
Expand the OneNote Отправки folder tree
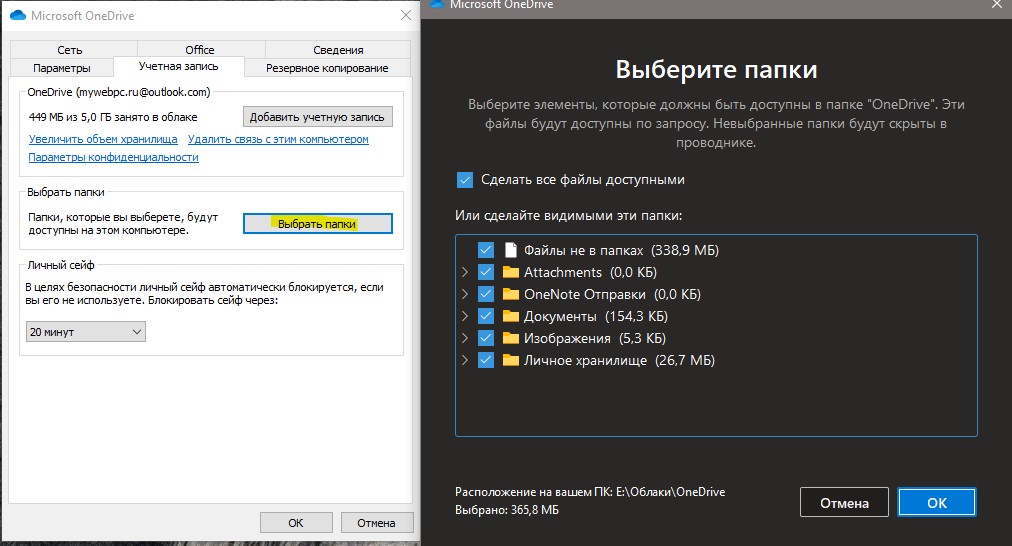465,294
